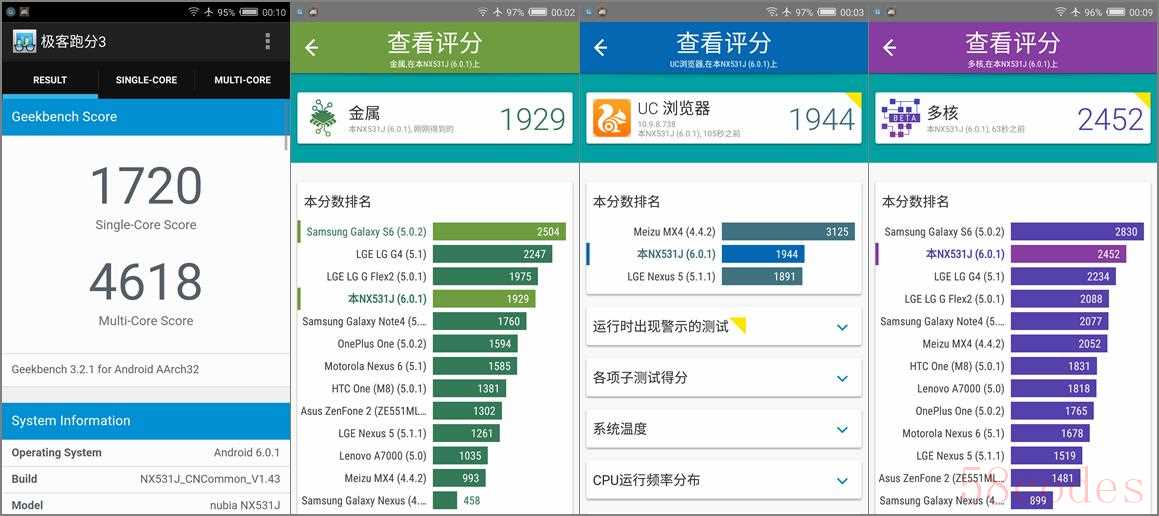
Task: Select the Lenovo A7000 bar scoring 1818
Action: point(1054,388)
